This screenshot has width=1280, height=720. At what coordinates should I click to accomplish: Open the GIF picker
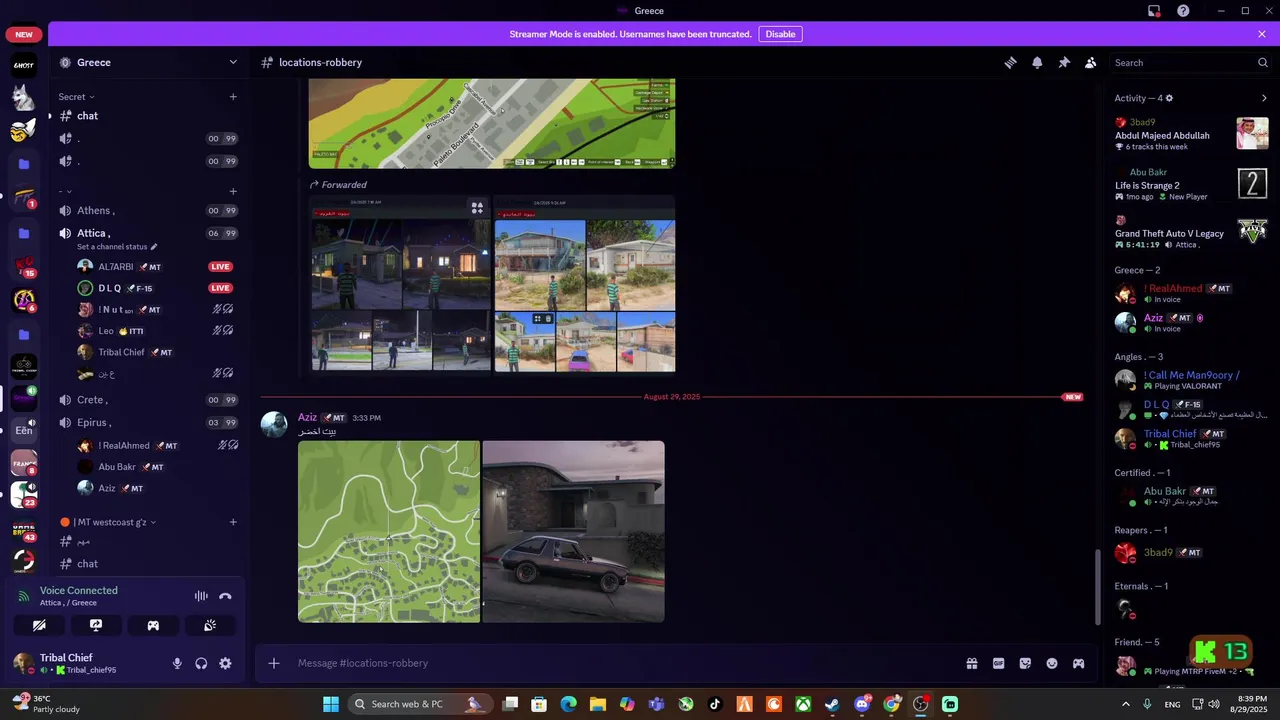[x=998, y=663]
